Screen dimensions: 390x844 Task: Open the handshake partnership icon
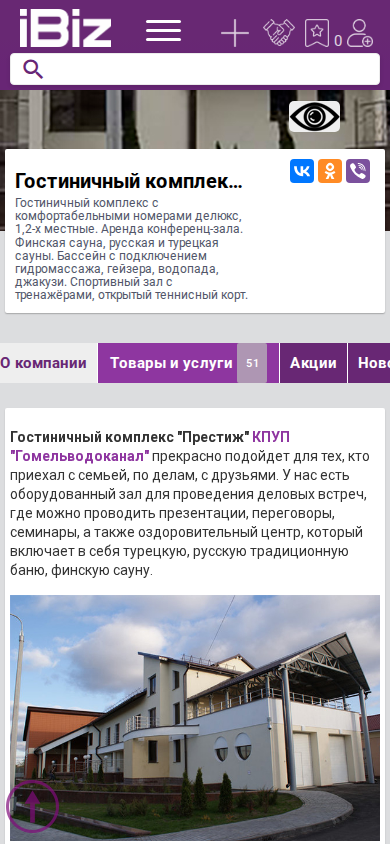[279, 32]
